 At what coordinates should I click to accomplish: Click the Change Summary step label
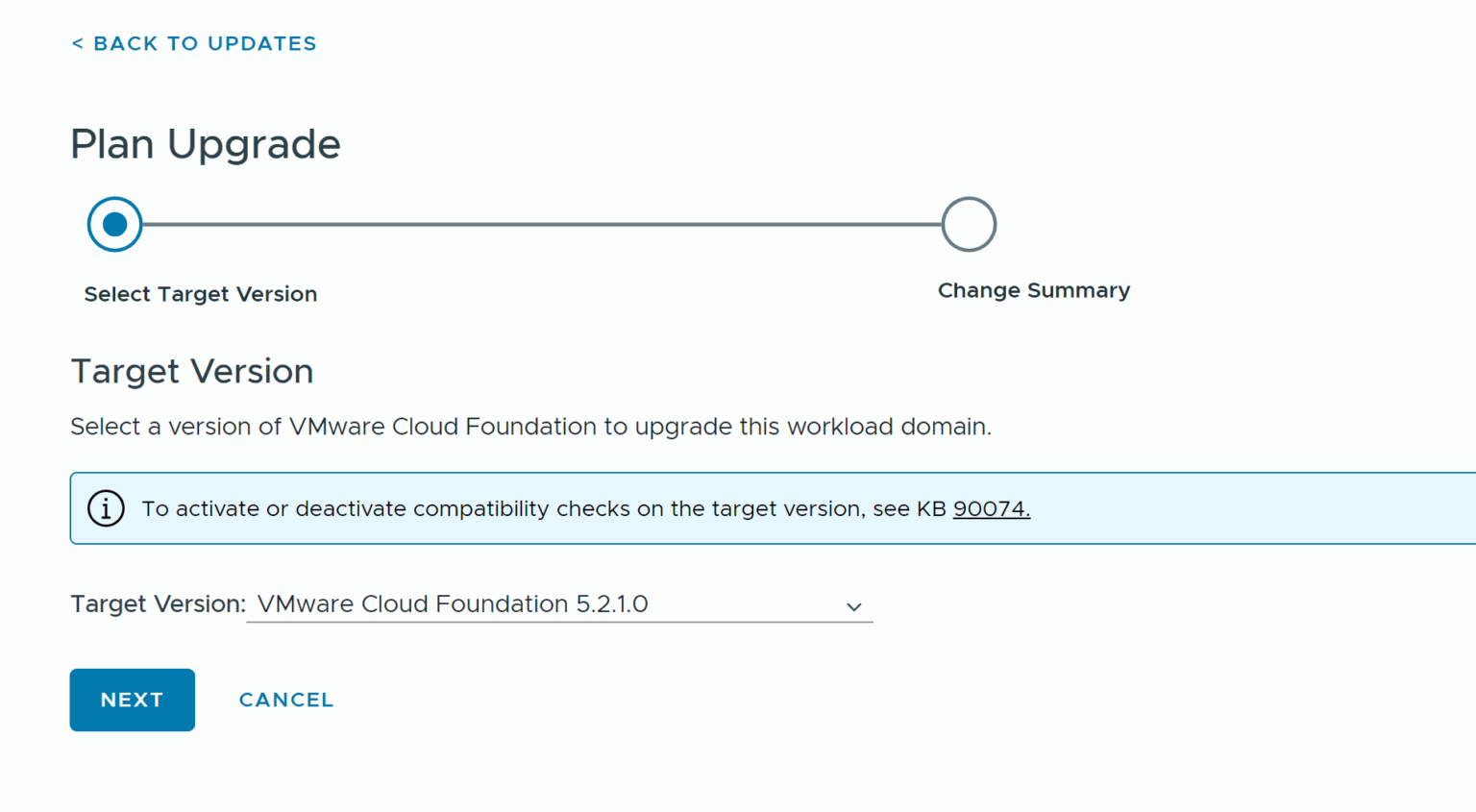1034,290
